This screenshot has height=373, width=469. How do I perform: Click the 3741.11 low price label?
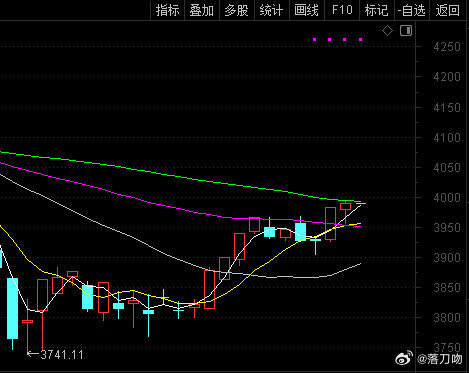(62, 355)
